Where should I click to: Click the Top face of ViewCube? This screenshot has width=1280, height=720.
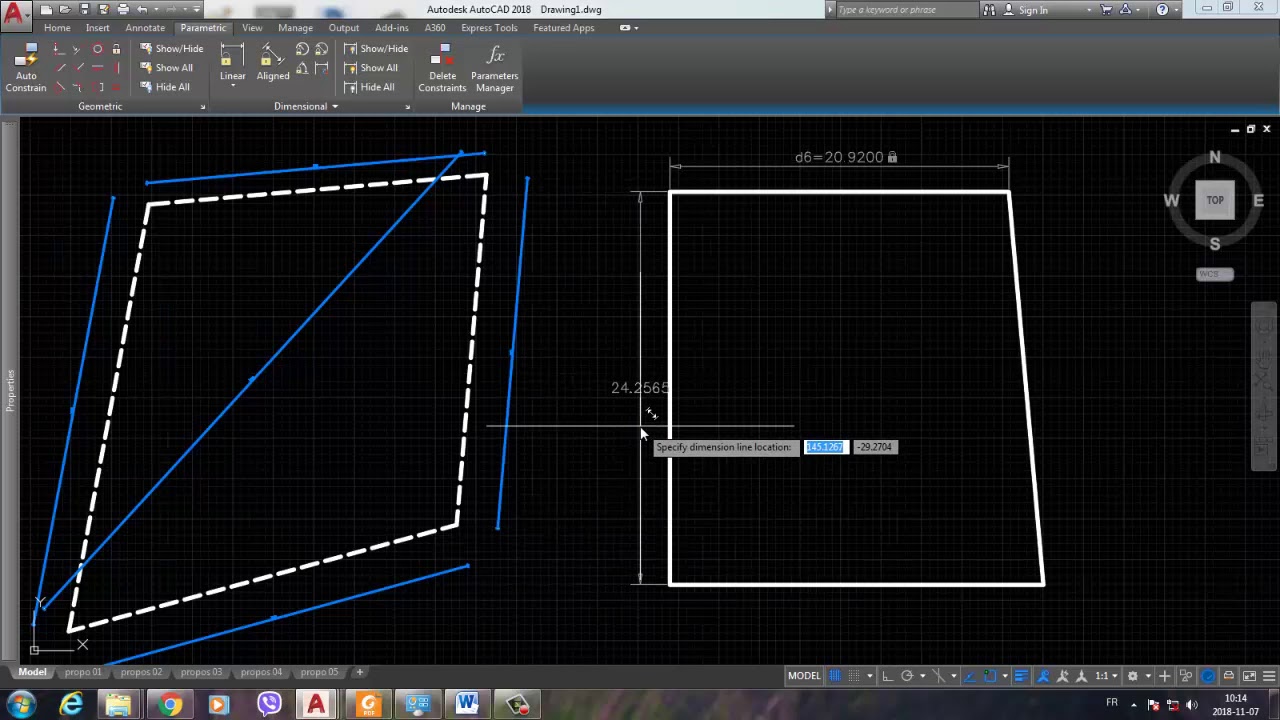coord(1215,200)
